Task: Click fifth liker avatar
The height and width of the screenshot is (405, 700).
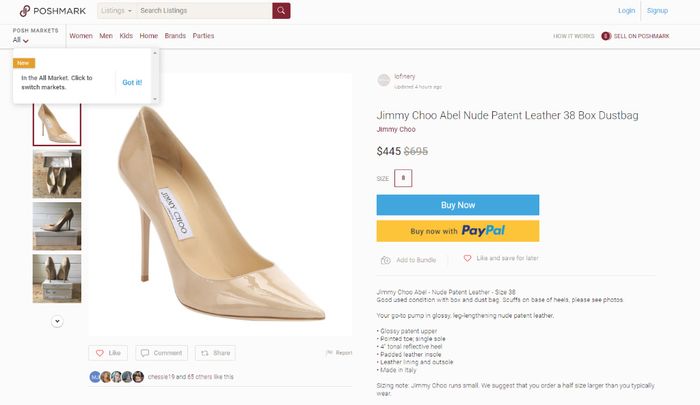Action: coord(138,377)
